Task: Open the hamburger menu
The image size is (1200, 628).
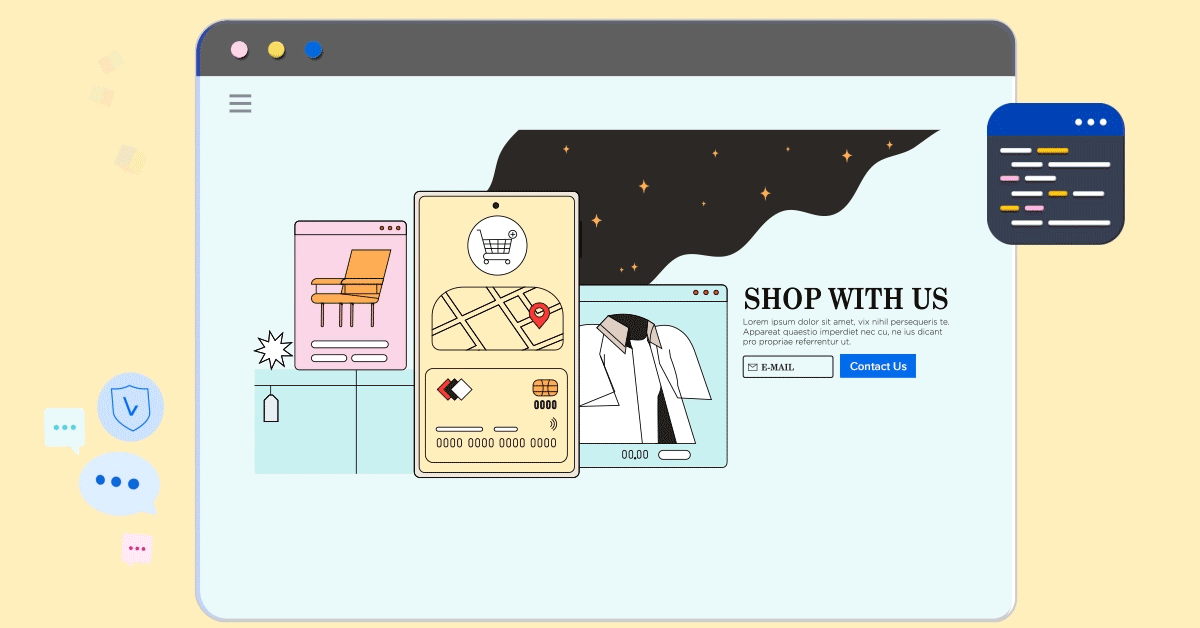Action: point(240,103)
